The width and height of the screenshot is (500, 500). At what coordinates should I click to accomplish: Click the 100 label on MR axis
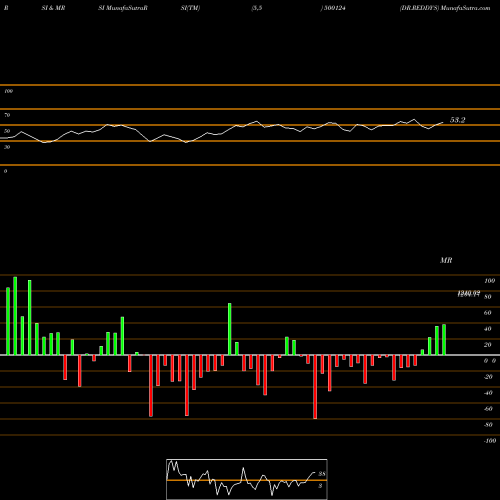point(489,281)
